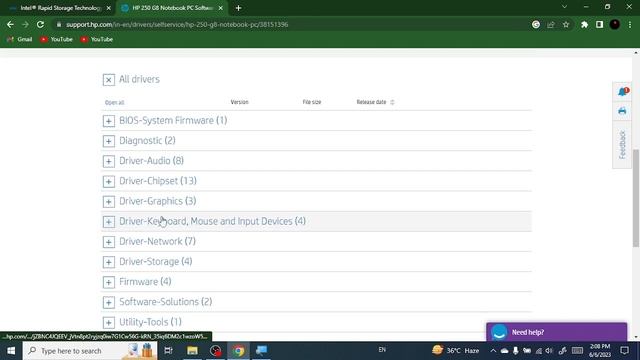Click Version column header
The image size is (640, 360).
point(239,102)
